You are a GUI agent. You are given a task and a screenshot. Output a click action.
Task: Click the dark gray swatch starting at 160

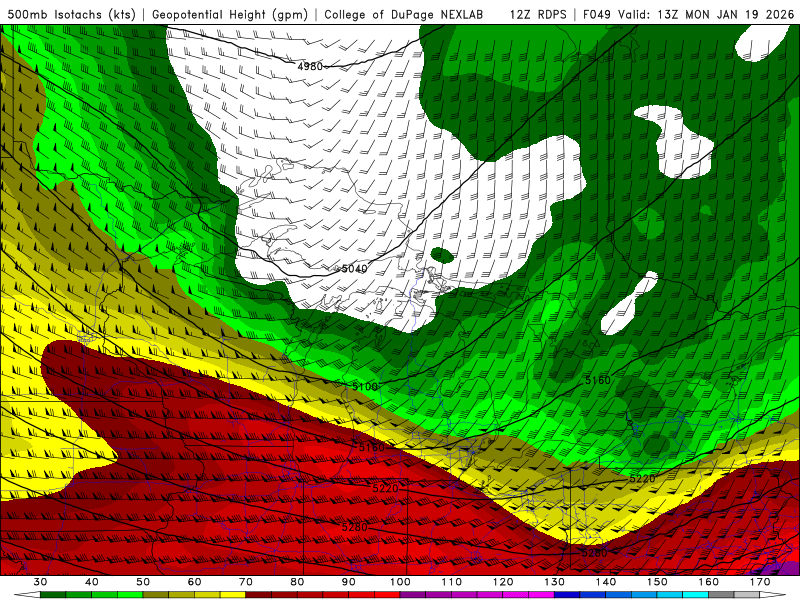(x=721, y=595)
